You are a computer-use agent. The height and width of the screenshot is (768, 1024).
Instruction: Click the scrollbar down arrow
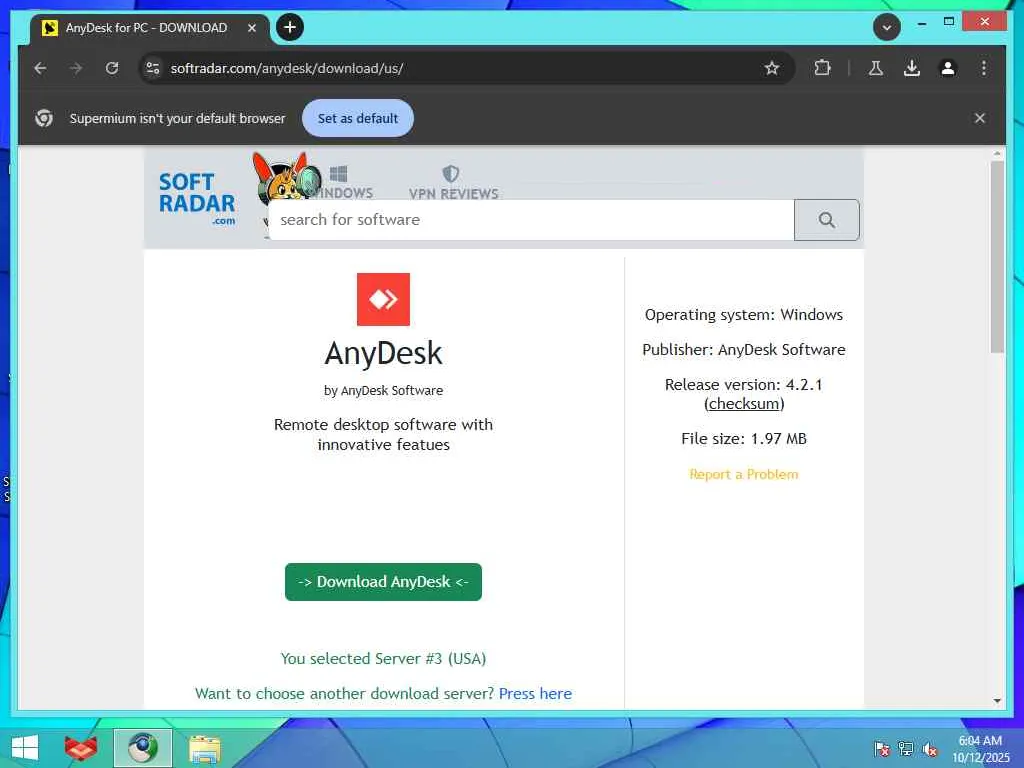(997, 701)
